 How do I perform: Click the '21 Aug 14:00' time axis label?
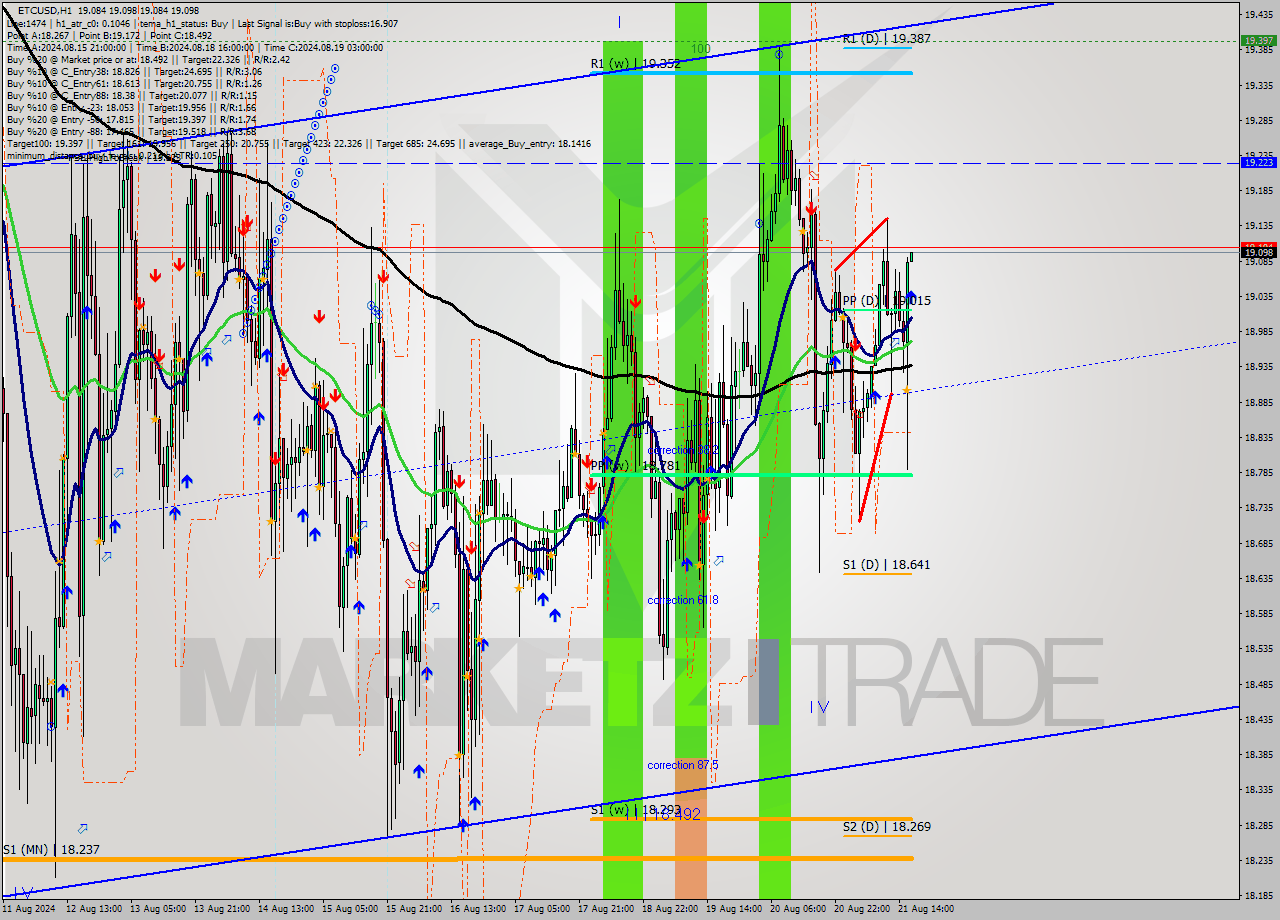click(x=926, y=909)
